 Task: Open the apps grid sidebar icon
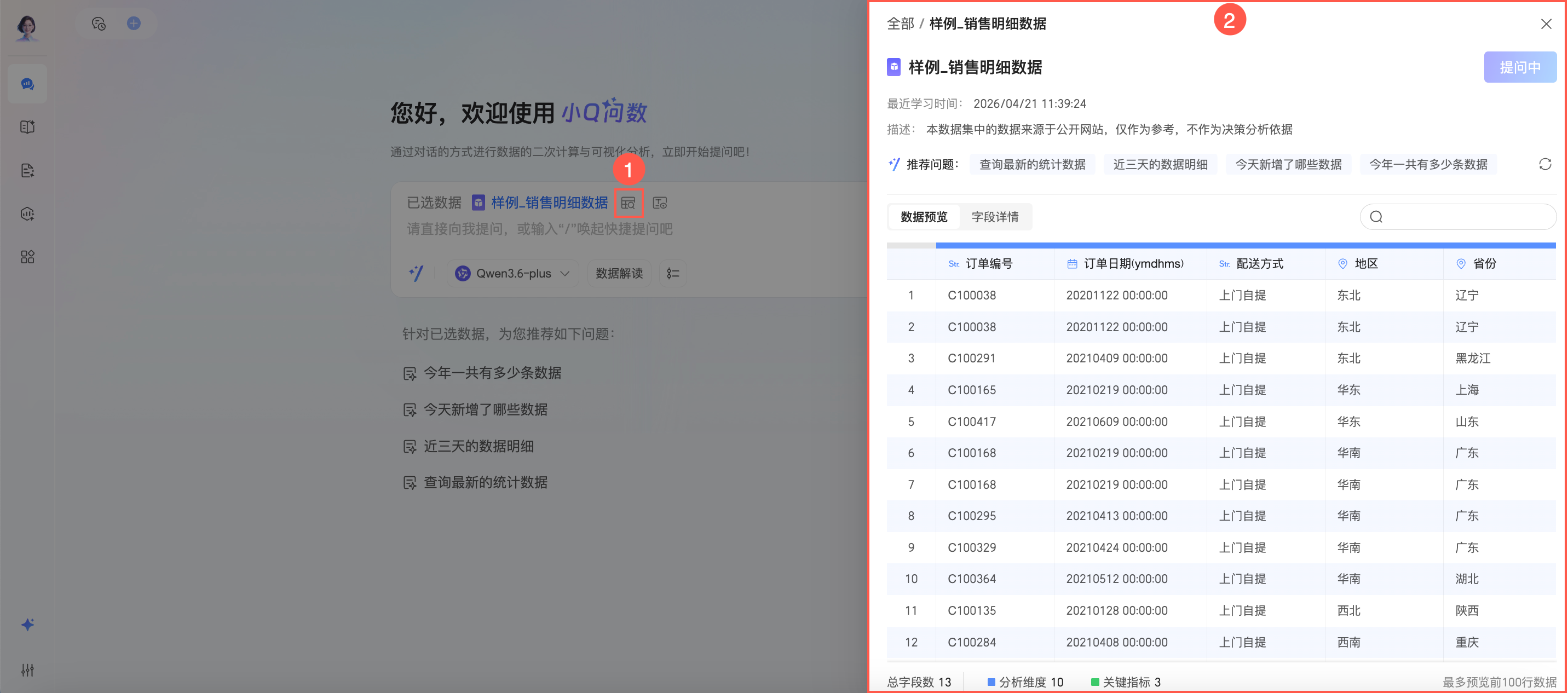tap(27, 257)
